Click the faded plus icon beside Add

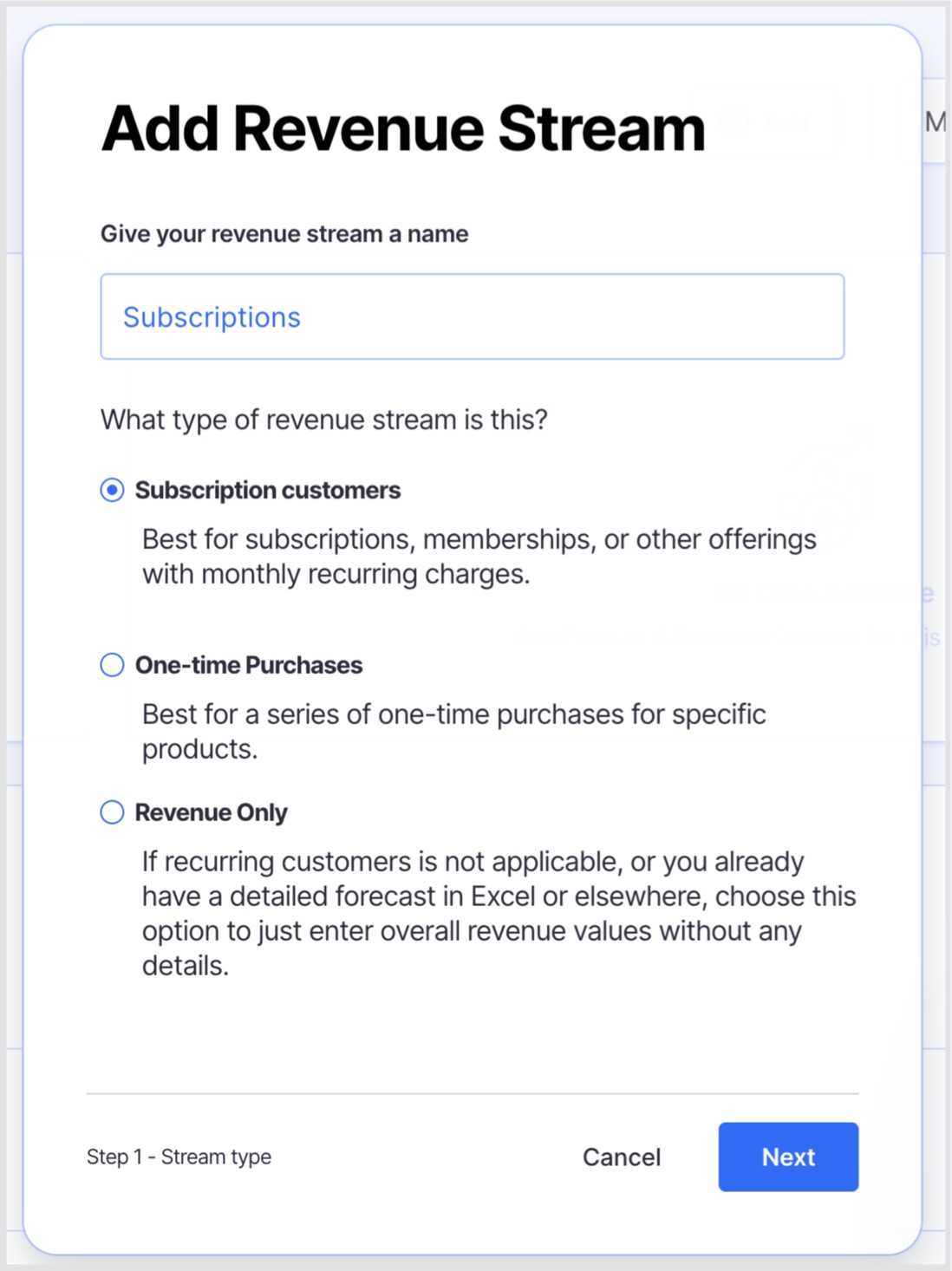pos(736,123)
